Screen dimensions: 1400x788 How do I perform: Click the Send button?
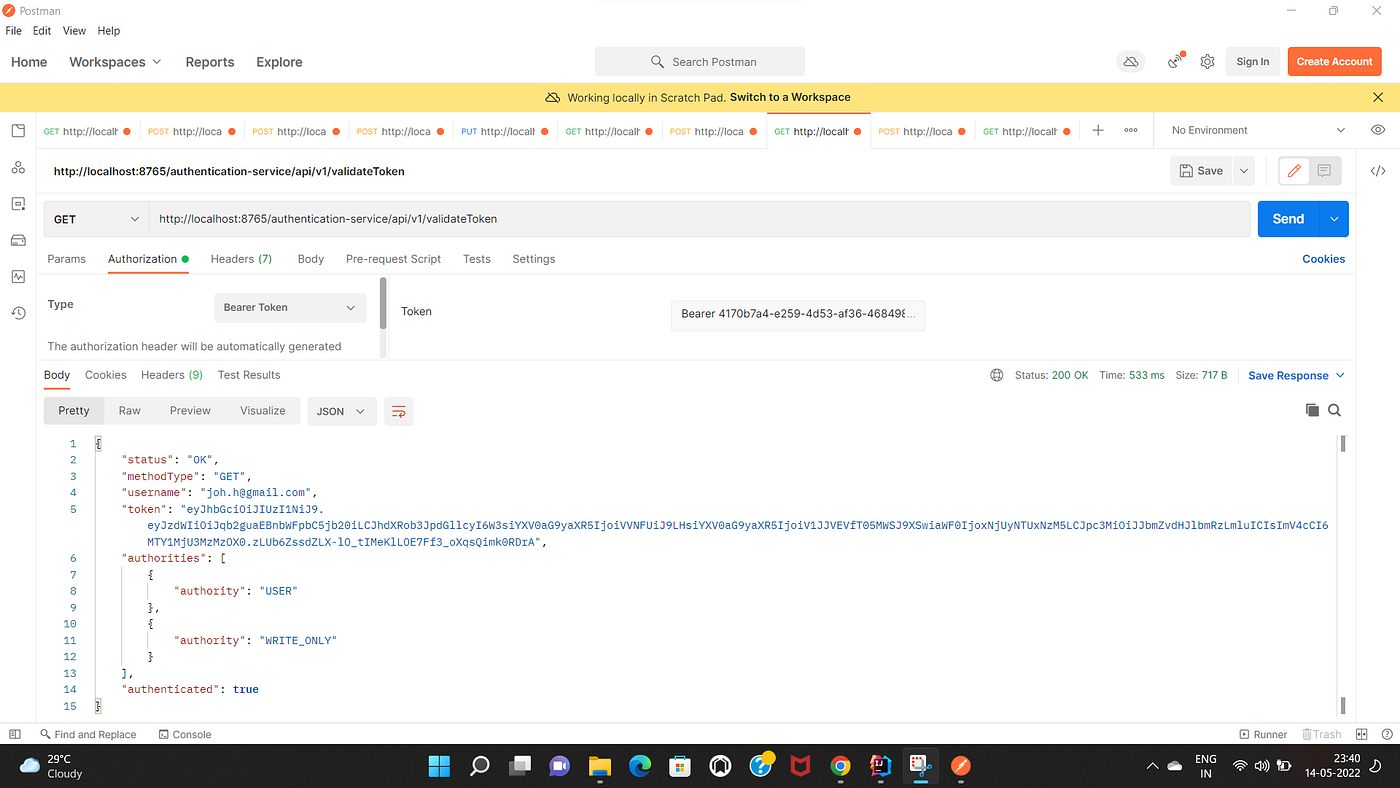(1288, 218)
